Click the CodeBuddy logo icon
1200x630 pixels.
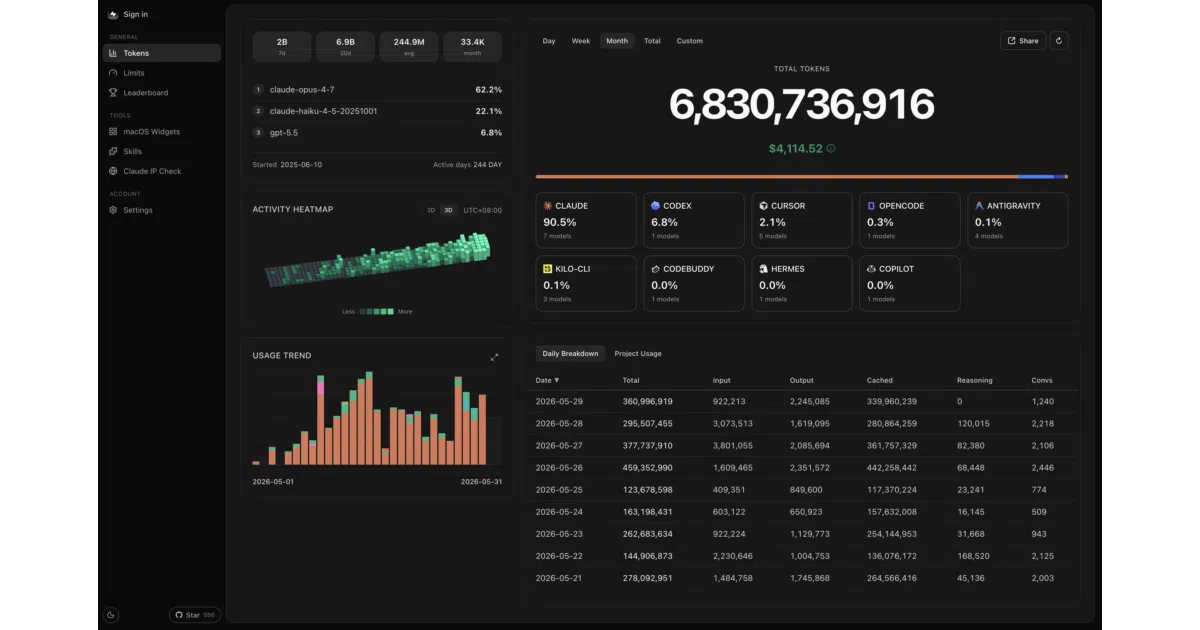656,269
